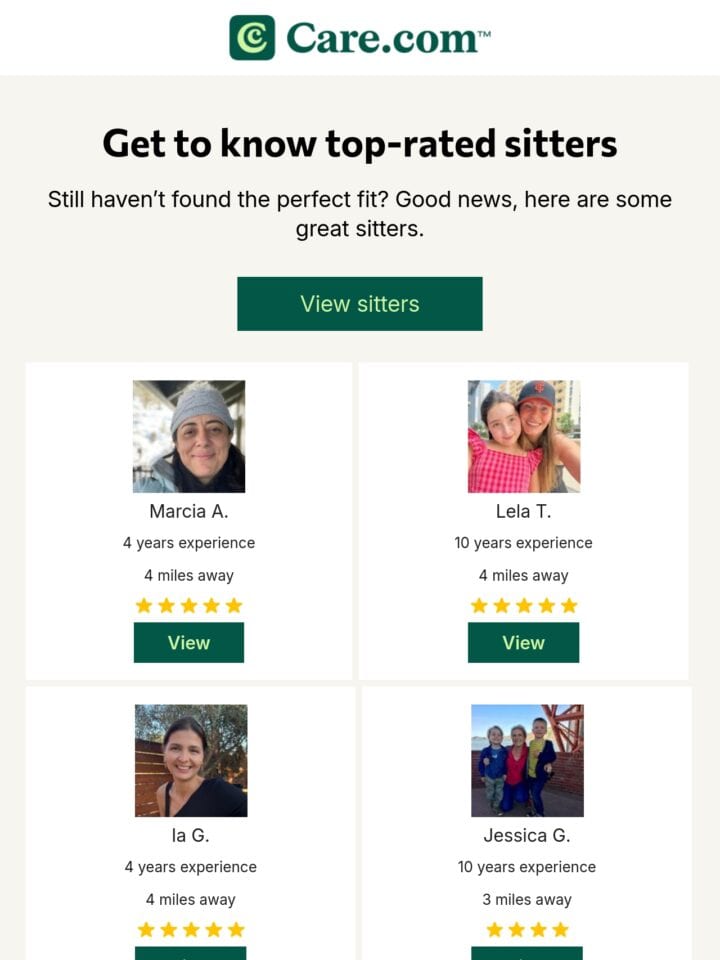The width and height of the screenshot is (720, 960).
Task: Click Ia G.'s five-star rating
Action: point(191,930)
